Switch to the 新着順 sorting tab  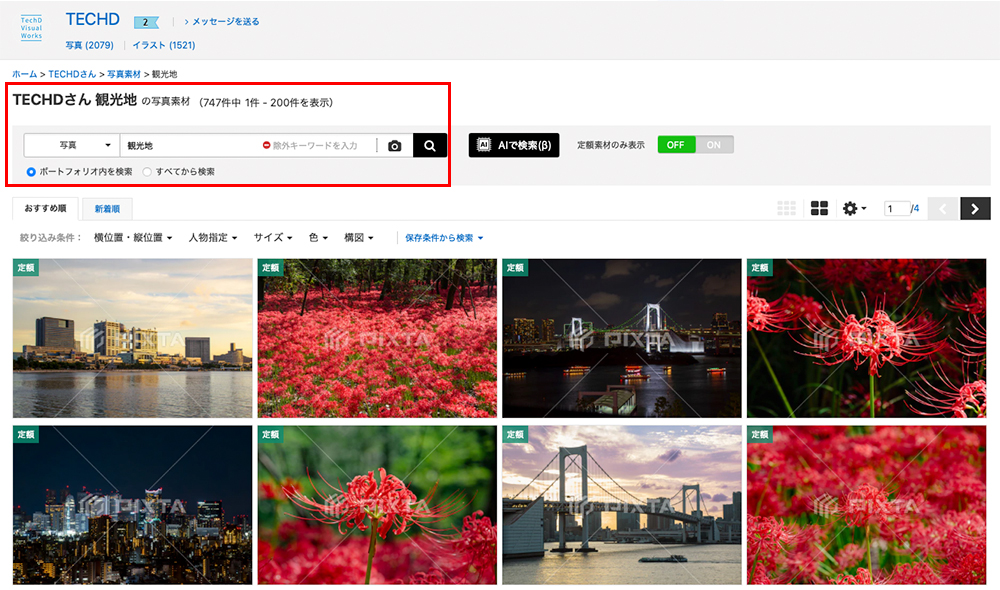(107, 208)
